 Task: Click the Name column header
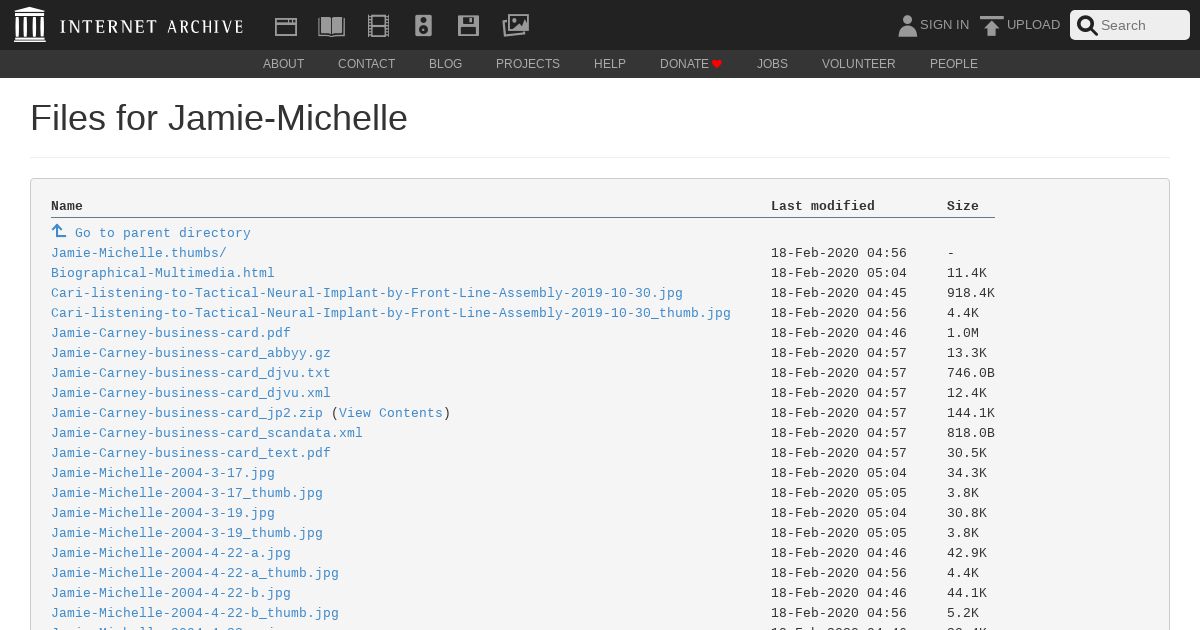click(67, 206)
